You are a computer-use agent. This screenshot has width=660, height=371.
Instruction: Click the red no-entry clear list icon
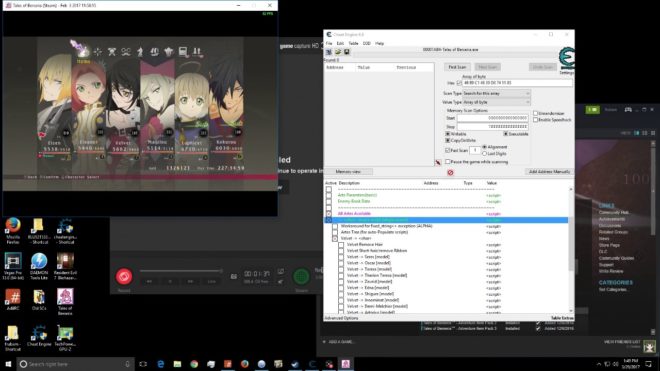450,172
